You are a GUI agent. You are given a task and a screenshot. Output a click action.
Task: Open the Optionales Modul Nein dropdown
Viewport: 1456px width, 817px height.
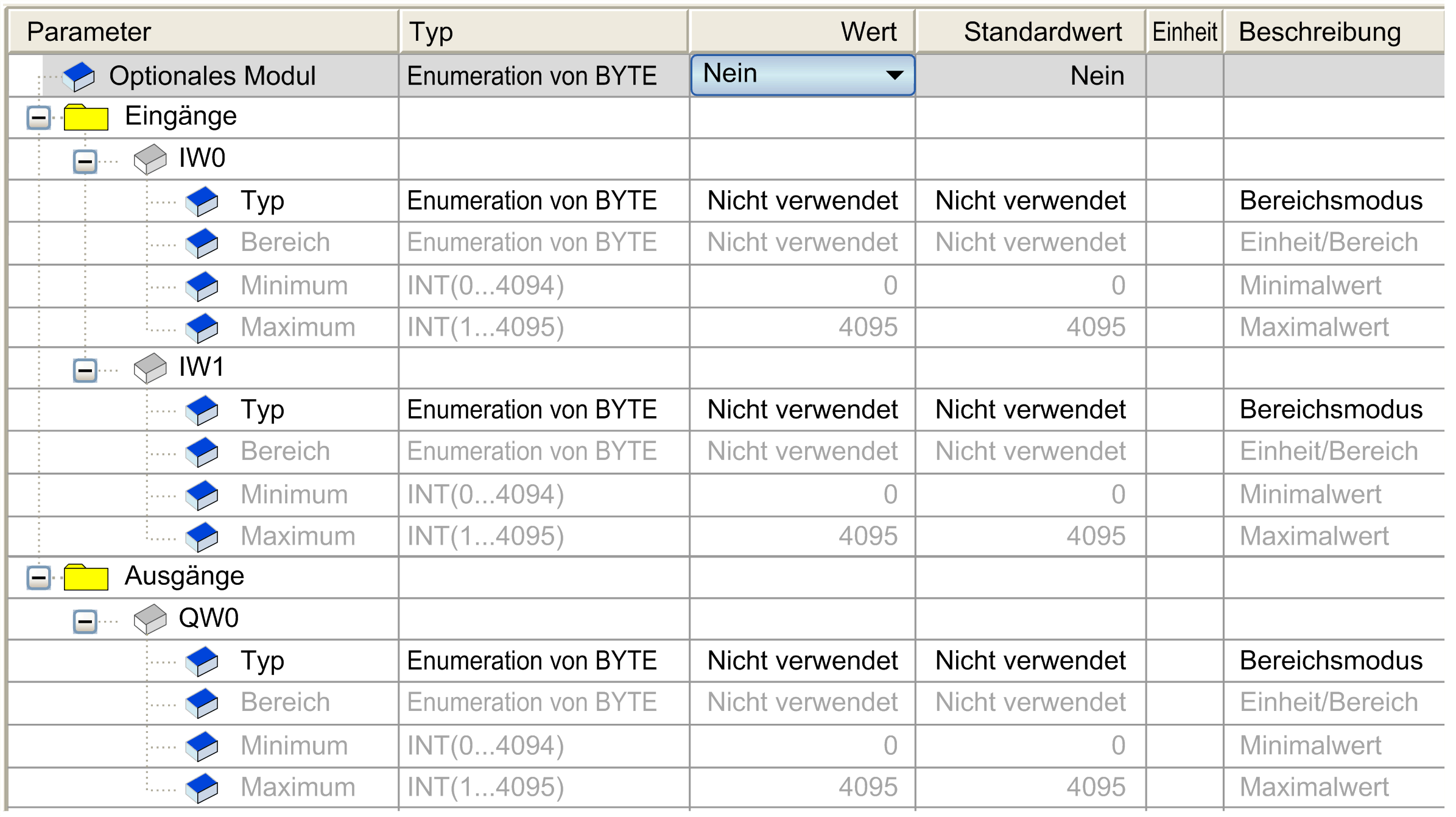pyautogui.click(x=803, y=75)
